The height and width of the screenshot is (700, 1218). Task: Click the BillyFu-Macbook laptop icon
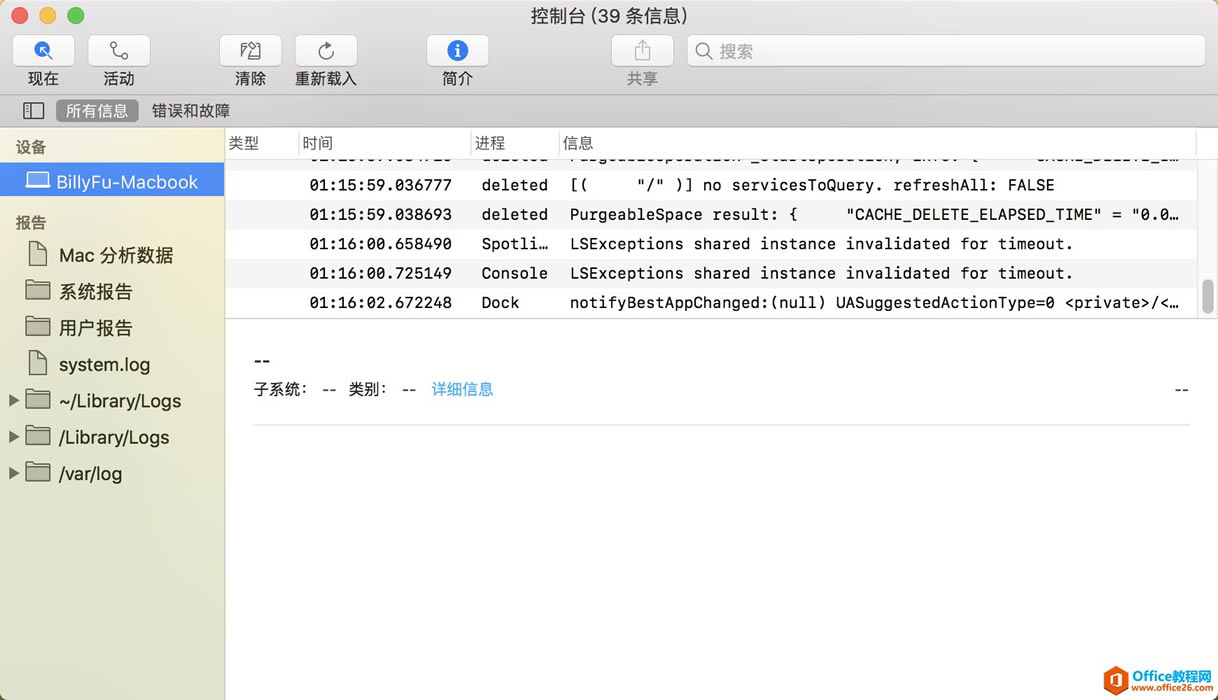pos(38,181)
